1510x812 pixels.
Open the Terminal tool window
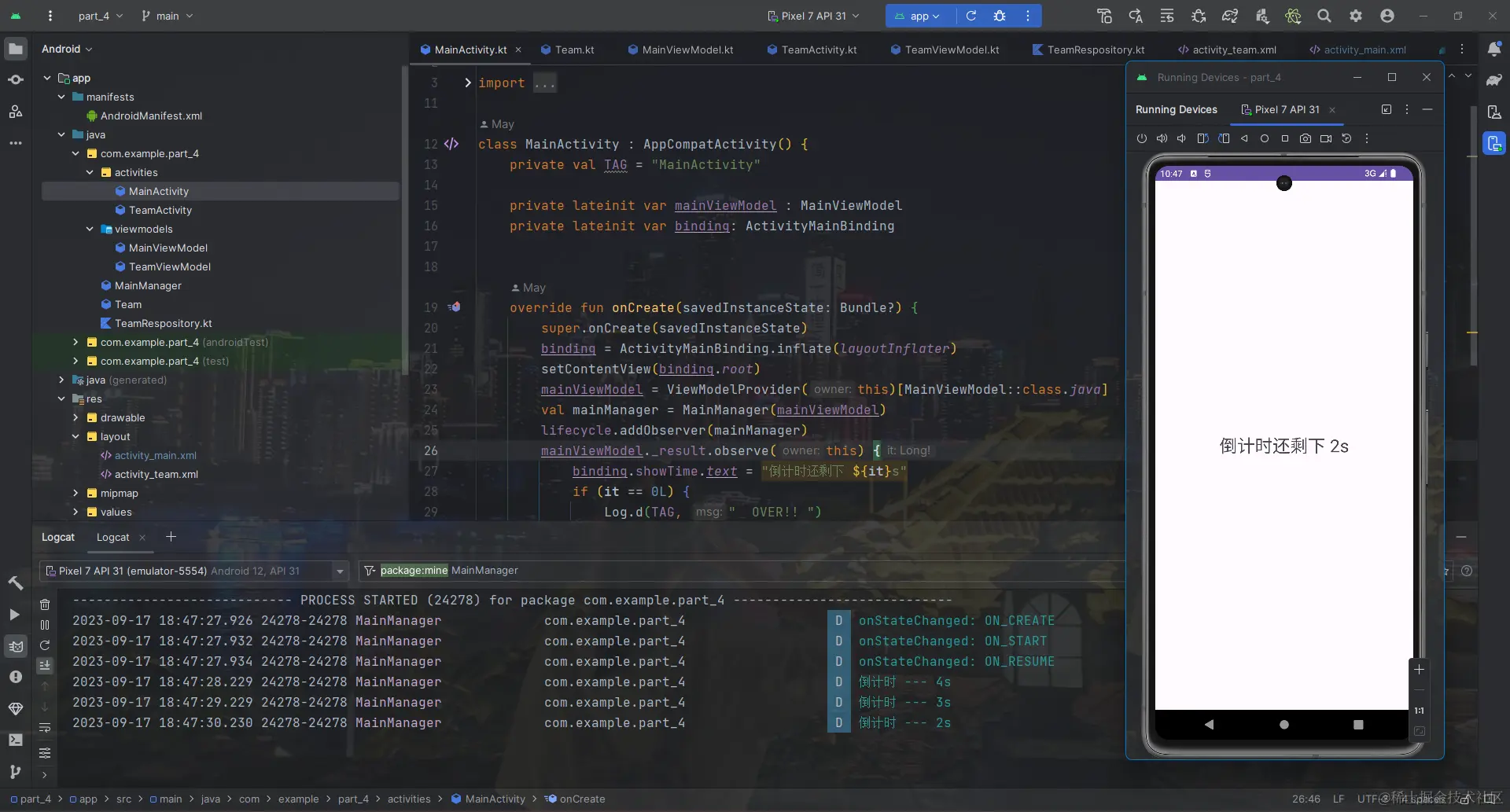[16, 740]
